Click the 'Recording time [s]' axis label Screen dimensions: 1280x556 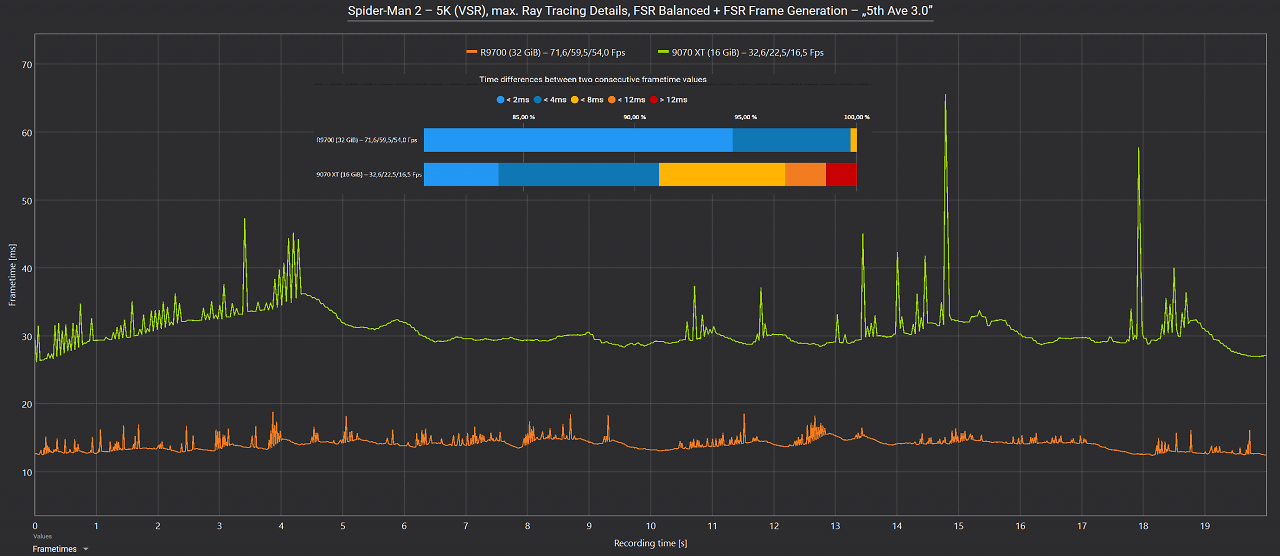point(650,544)
